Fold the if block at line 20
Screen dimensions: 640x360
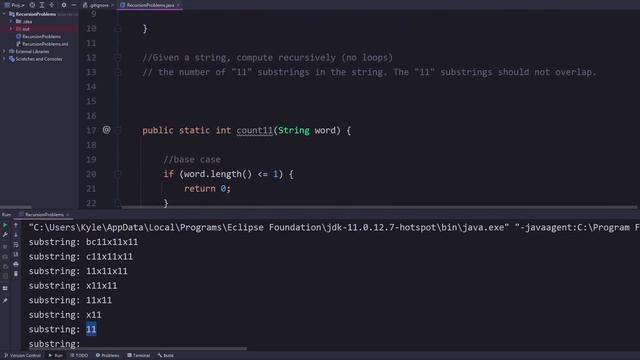point(118,174)
